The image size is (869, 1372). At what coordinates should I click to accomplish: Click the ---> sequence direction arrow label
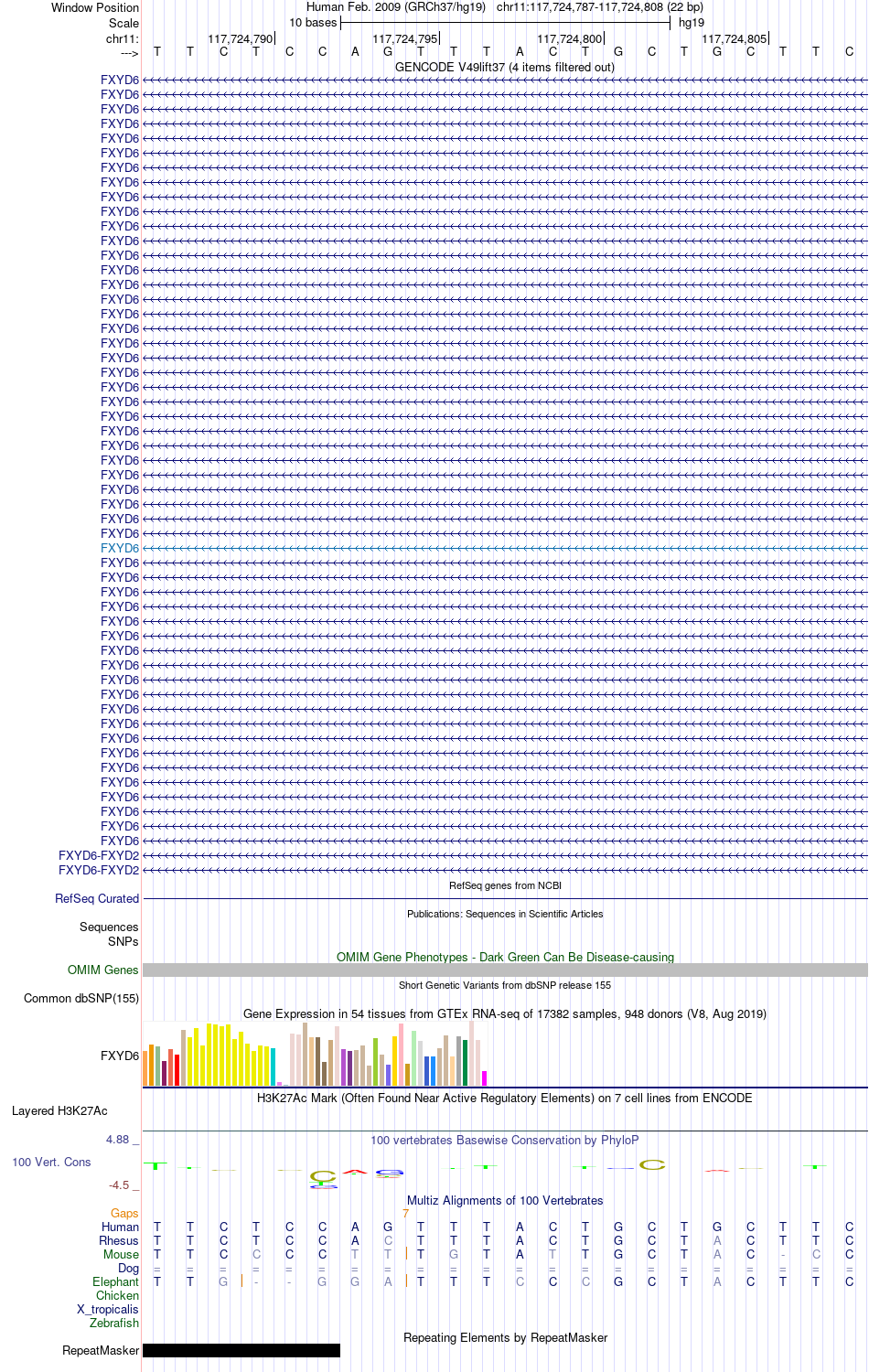pyautogui.click(x=129, y=53)
